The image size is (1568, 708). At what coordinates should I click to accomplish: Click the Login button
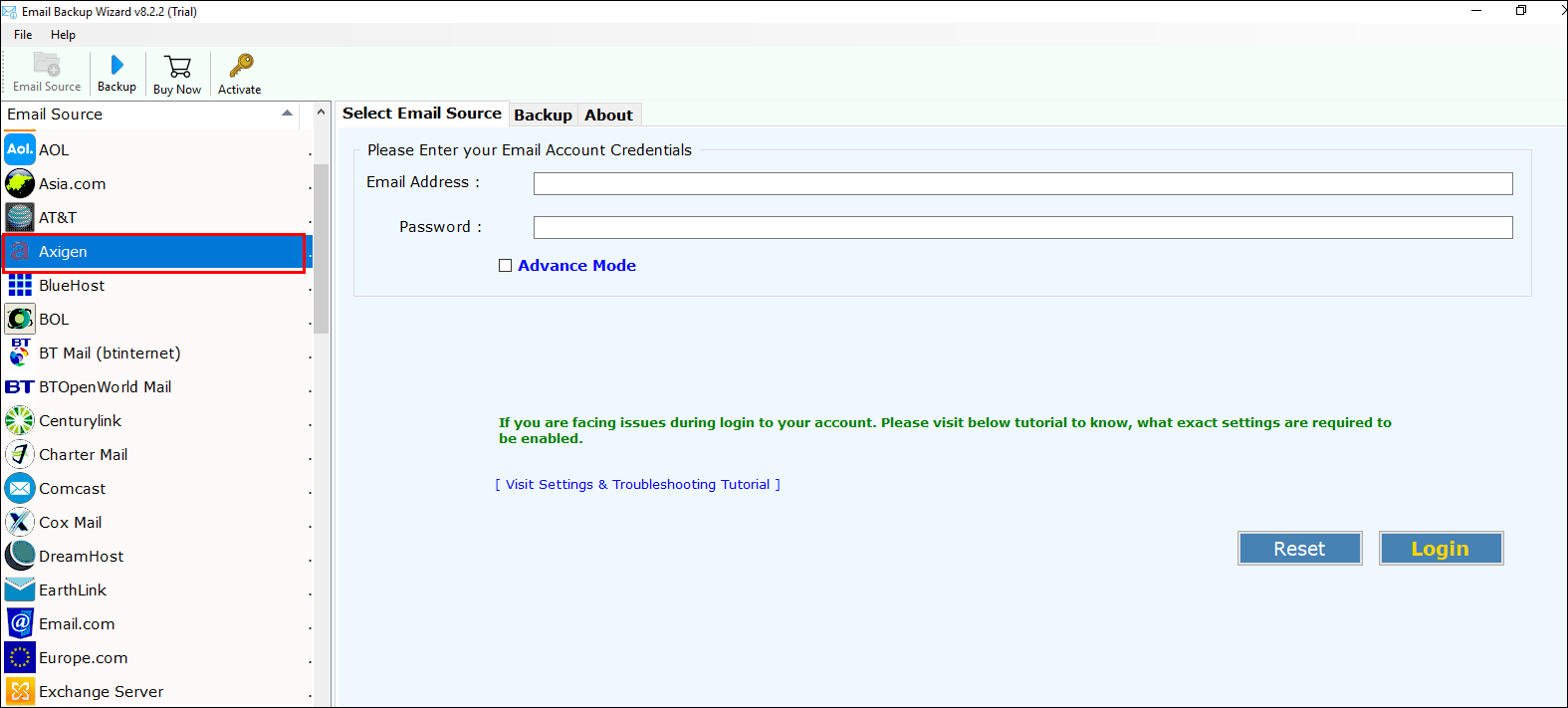pyautogui.click(x=1441, y=549)
